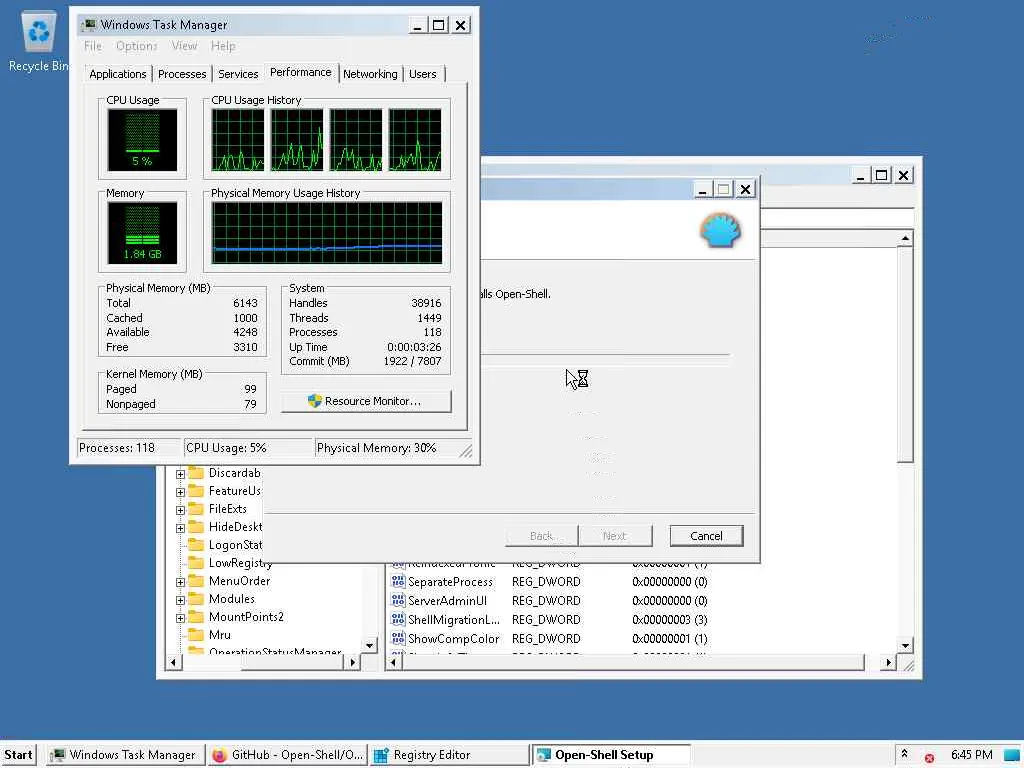Select the LowRegistry folder icon
The image size is (1024, 768).
(196, 562)
